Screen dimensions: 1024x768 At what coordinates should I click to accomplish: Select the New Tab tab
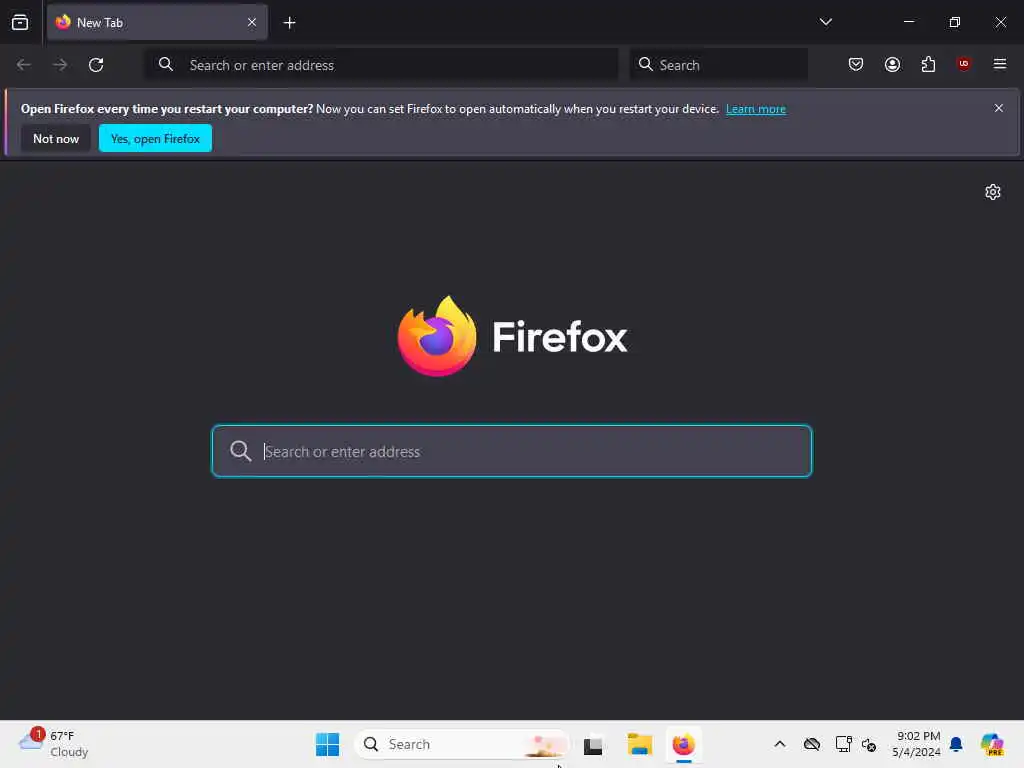(157, 23)
